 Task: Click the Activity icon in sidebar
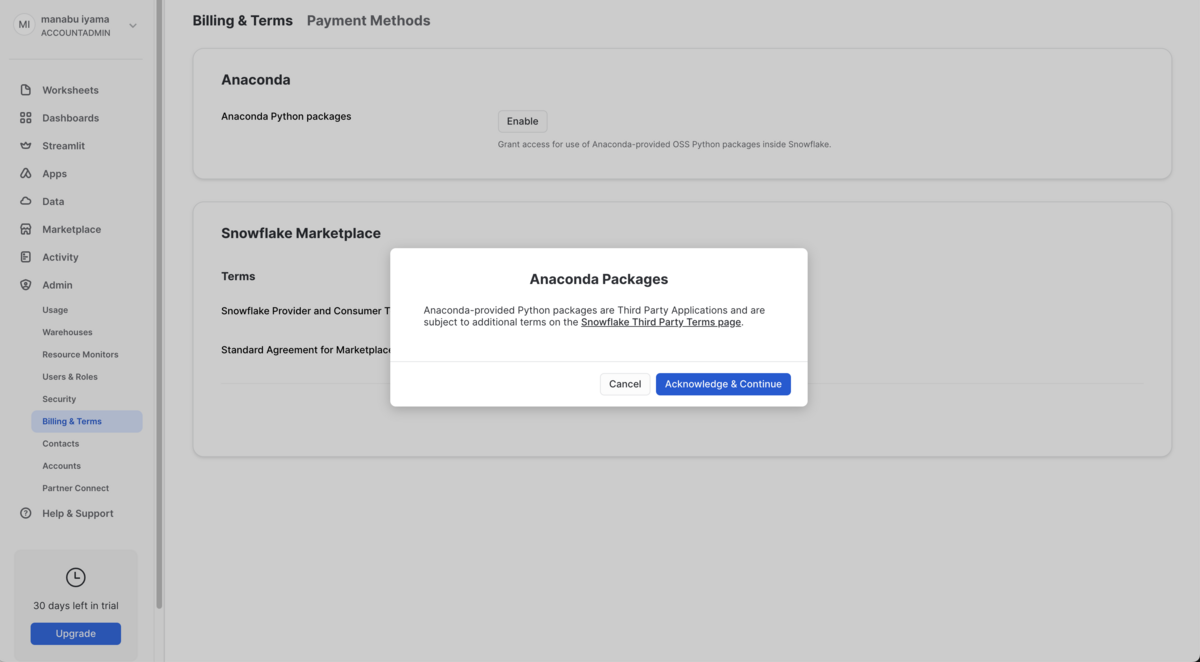tap(26, 257)
